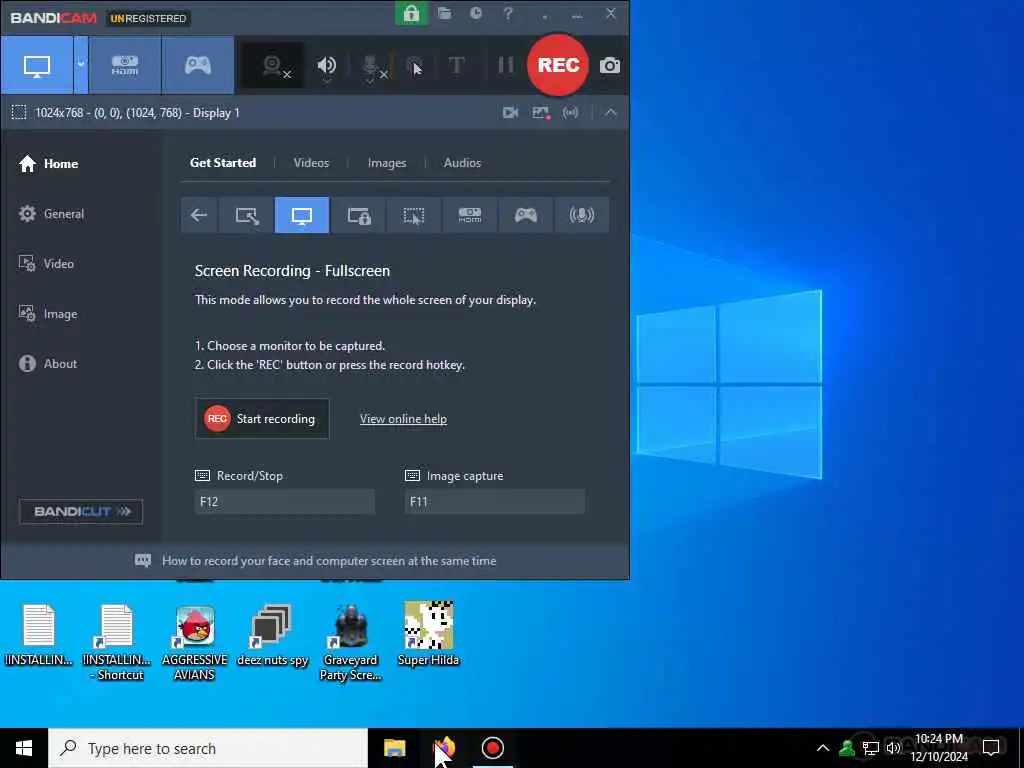This screenshot has height=768, width=1024.
Task: Switch to the Videos tab
Action: click(x=311, y=163)
